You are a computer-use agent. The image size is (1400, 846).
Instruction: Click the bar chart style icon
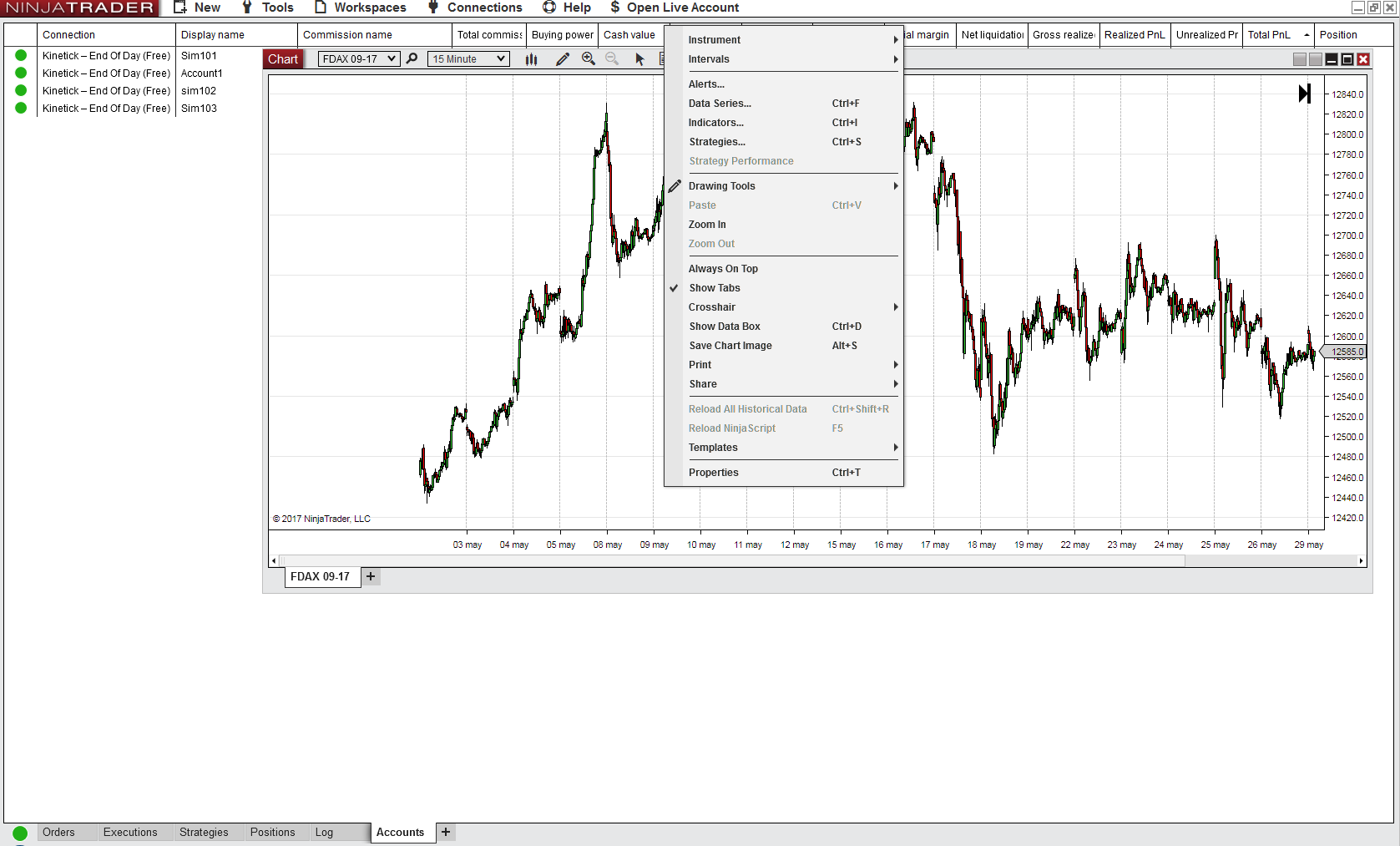pyautogui.click(x=531, y=59)
